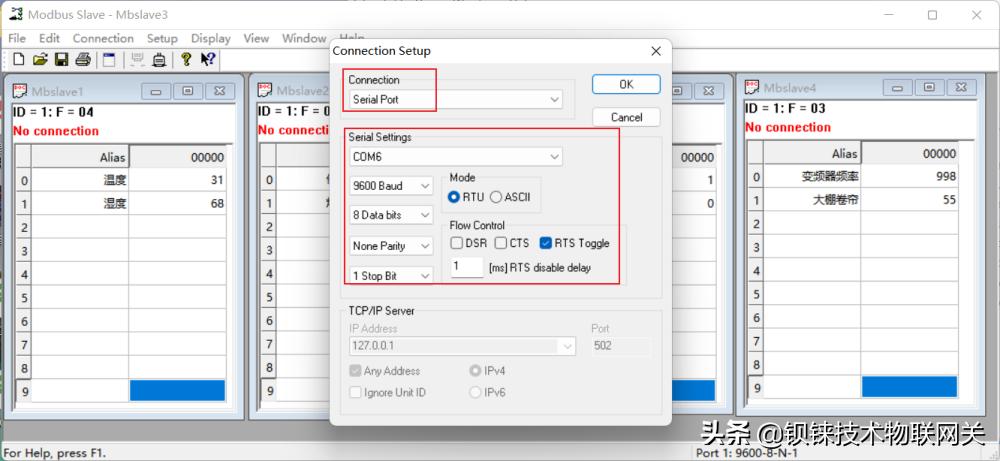Open the Display menu

point(210,38)
